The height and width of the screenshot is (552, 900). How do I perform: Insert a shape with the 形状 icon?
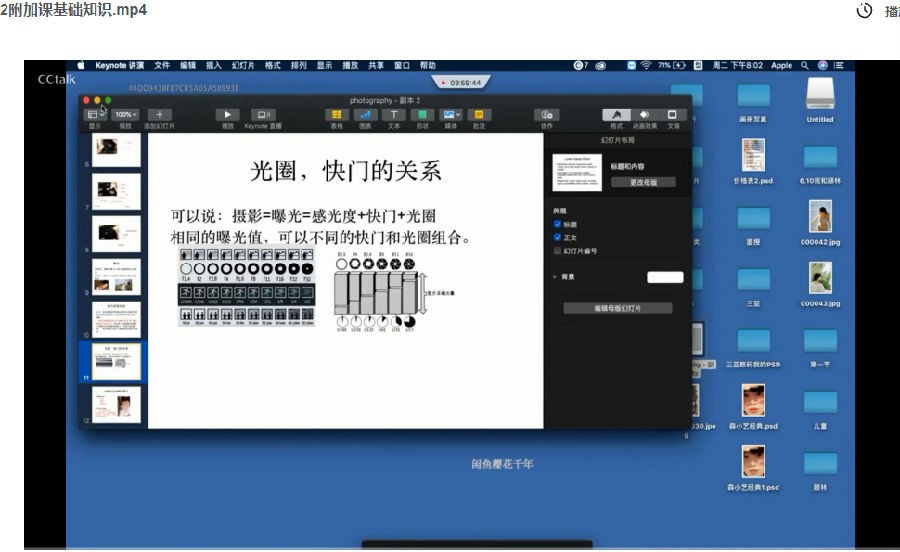pyautogui.click(x=422, y=115)
